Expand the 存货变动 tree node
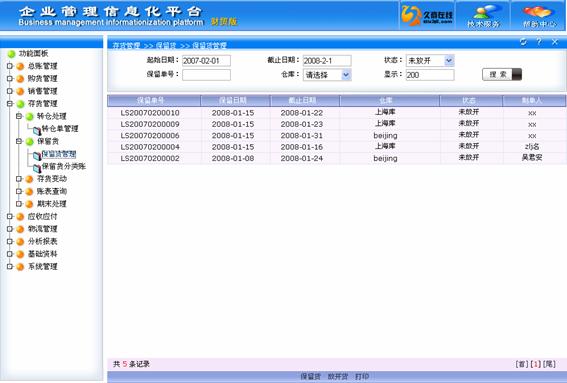 (x=19, y=179)
